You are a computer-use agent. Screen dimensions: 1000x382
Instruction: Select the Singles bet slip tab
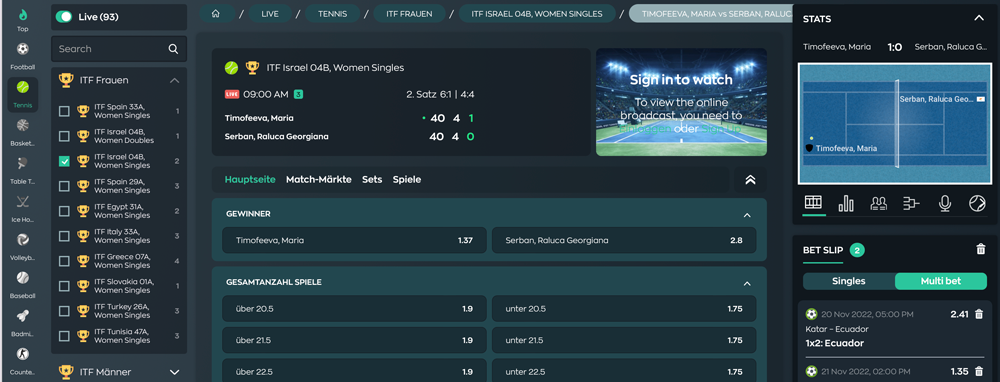click(x=849, y=281)
